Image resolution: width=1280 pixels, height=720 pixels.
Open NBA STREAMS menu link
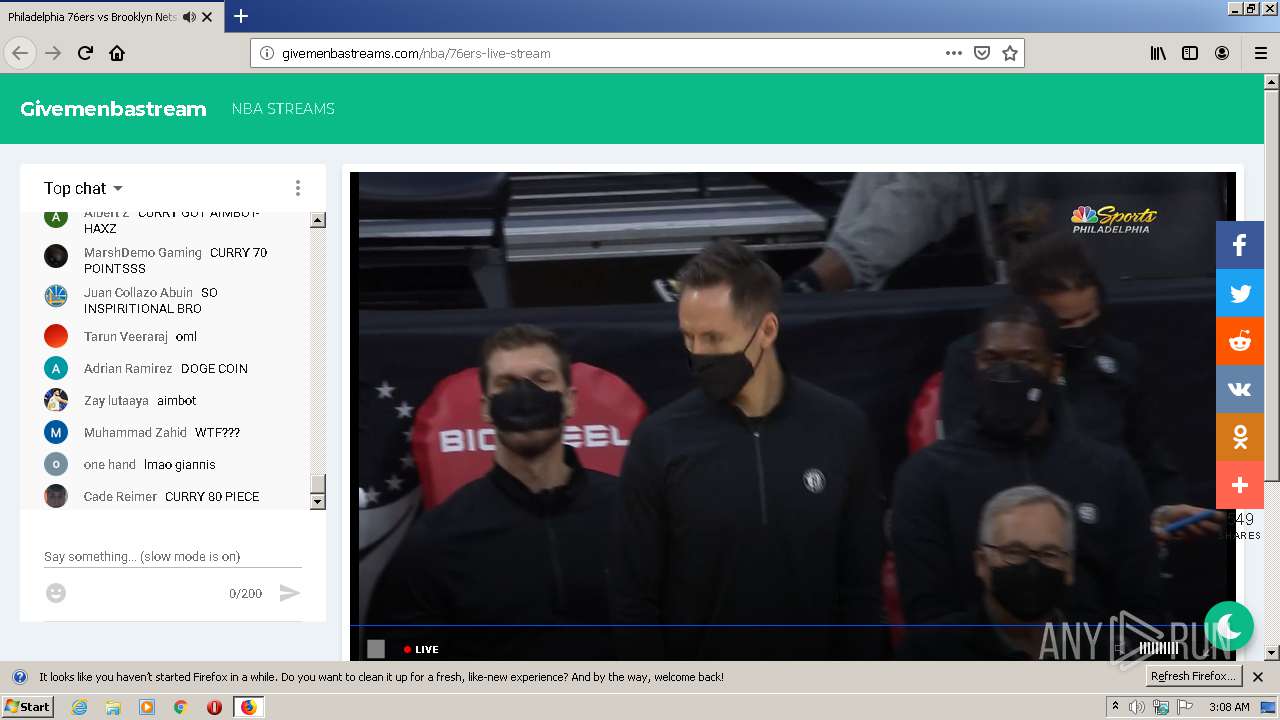pos(283,109)
